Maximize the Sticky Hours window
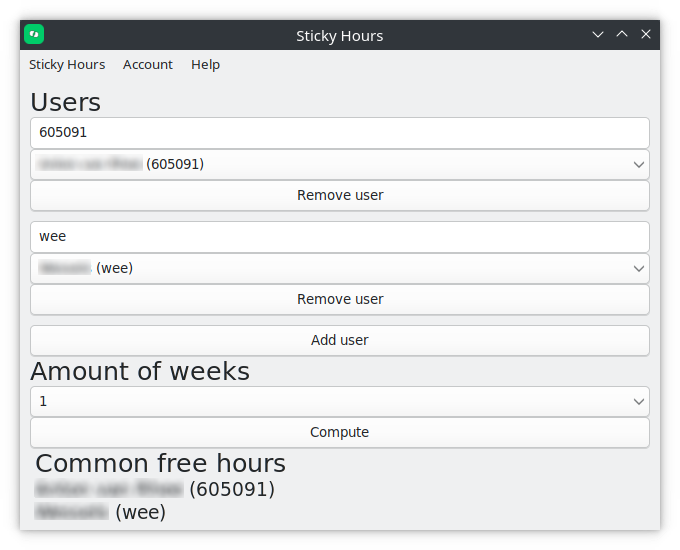The image size is (680, 550). (x=622, y=34)
